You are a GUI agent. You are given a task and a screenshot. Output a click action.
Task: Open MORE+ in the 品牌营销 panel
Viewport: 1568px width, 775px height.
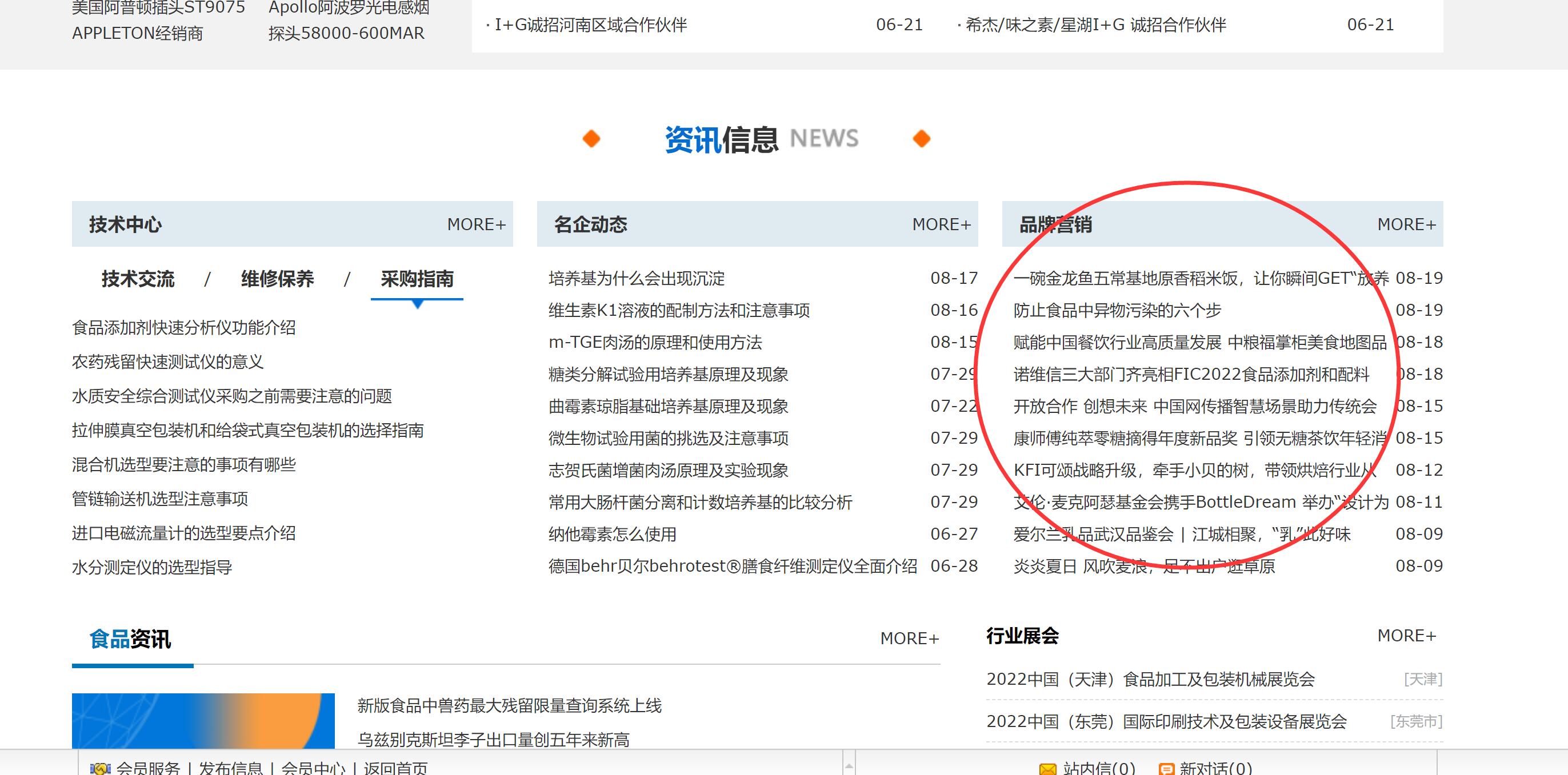coord(1407,224)
